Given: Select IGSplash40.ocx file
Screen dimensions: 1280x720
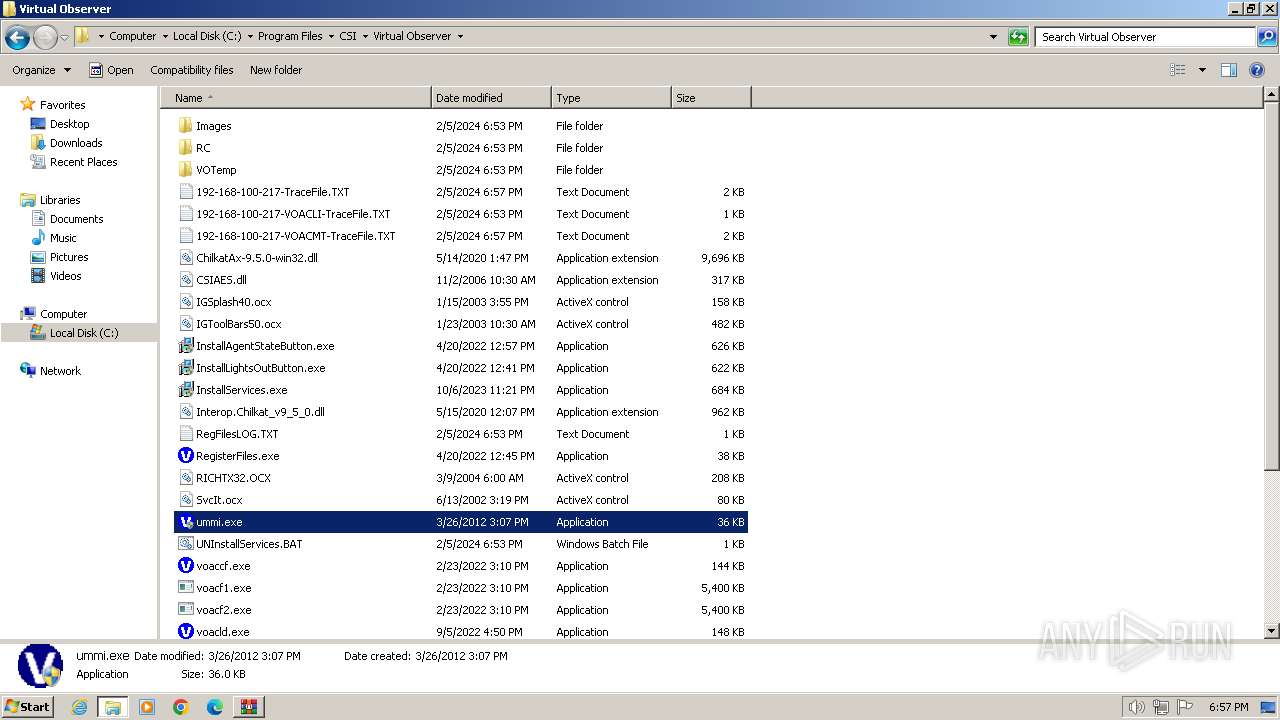Looking at the screenshot, I should (x=234, y=302).
